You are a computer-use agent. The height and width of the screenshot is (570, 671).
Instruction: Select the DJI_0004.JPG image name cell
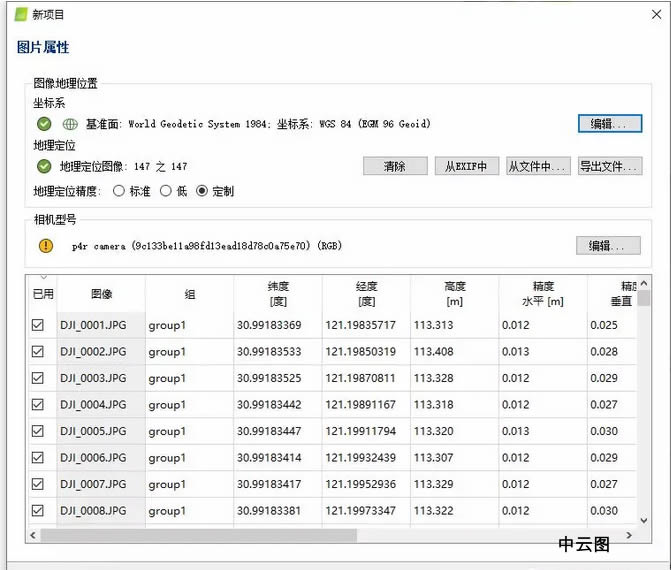(101, 405)
